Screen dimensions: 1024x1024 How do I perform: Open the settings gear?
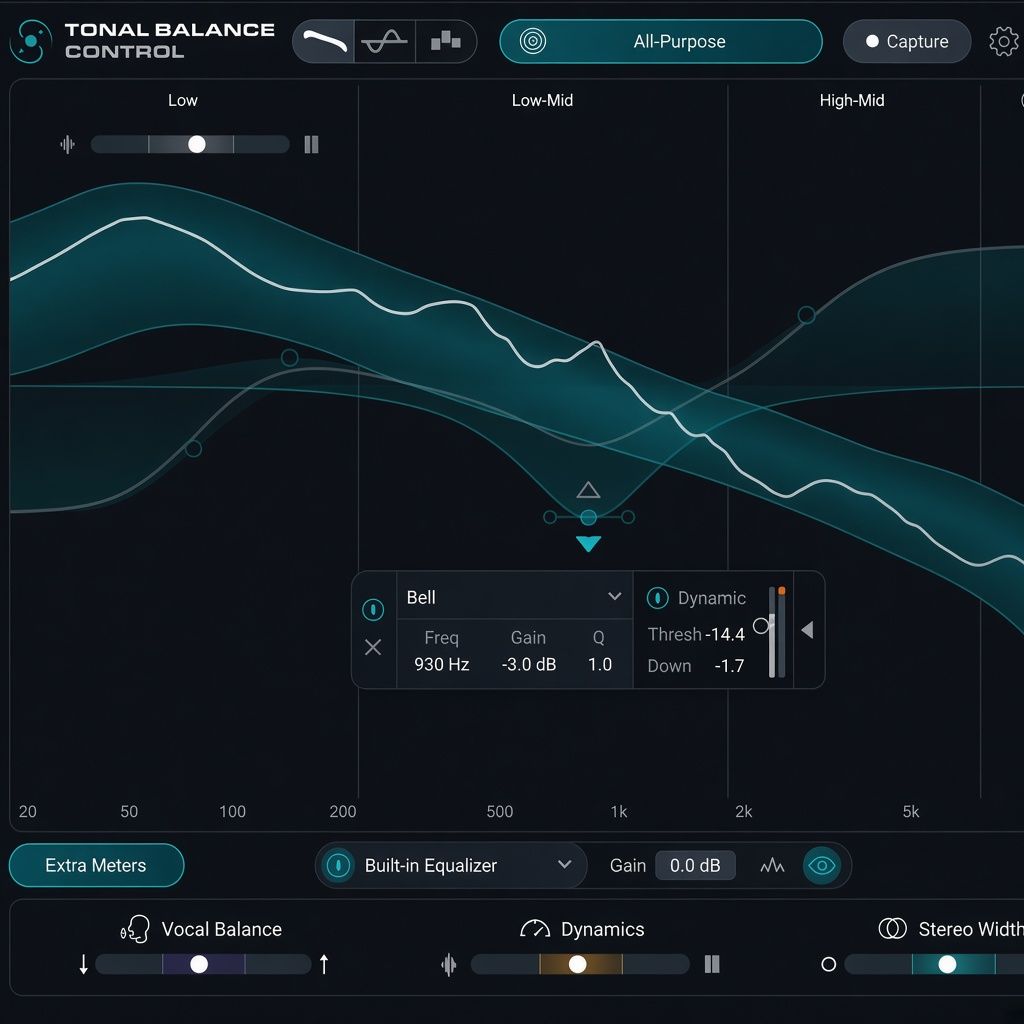(x=1004, y=41)
